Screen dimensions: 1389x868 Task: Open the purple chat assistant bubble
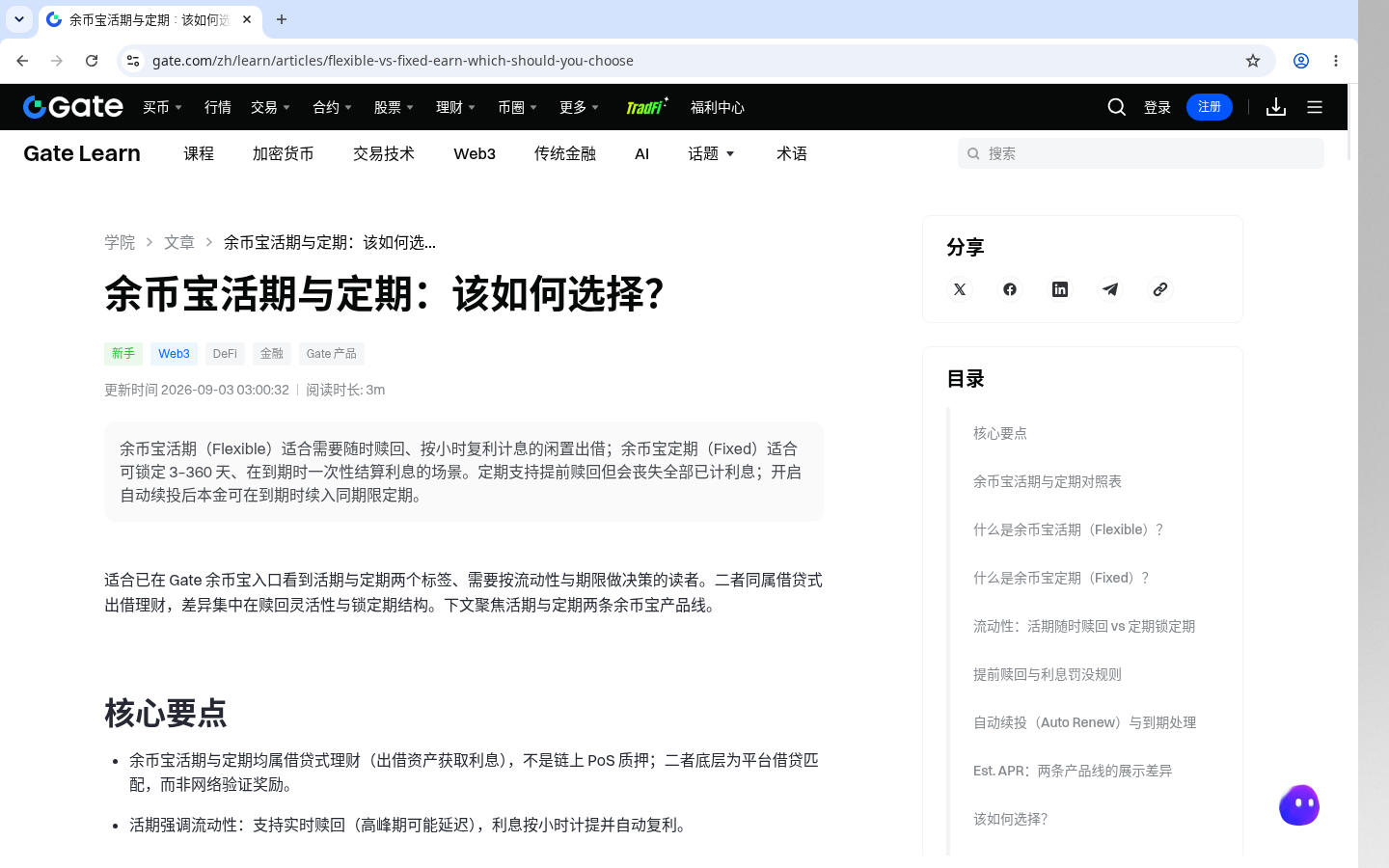[x=1299, y=805]
